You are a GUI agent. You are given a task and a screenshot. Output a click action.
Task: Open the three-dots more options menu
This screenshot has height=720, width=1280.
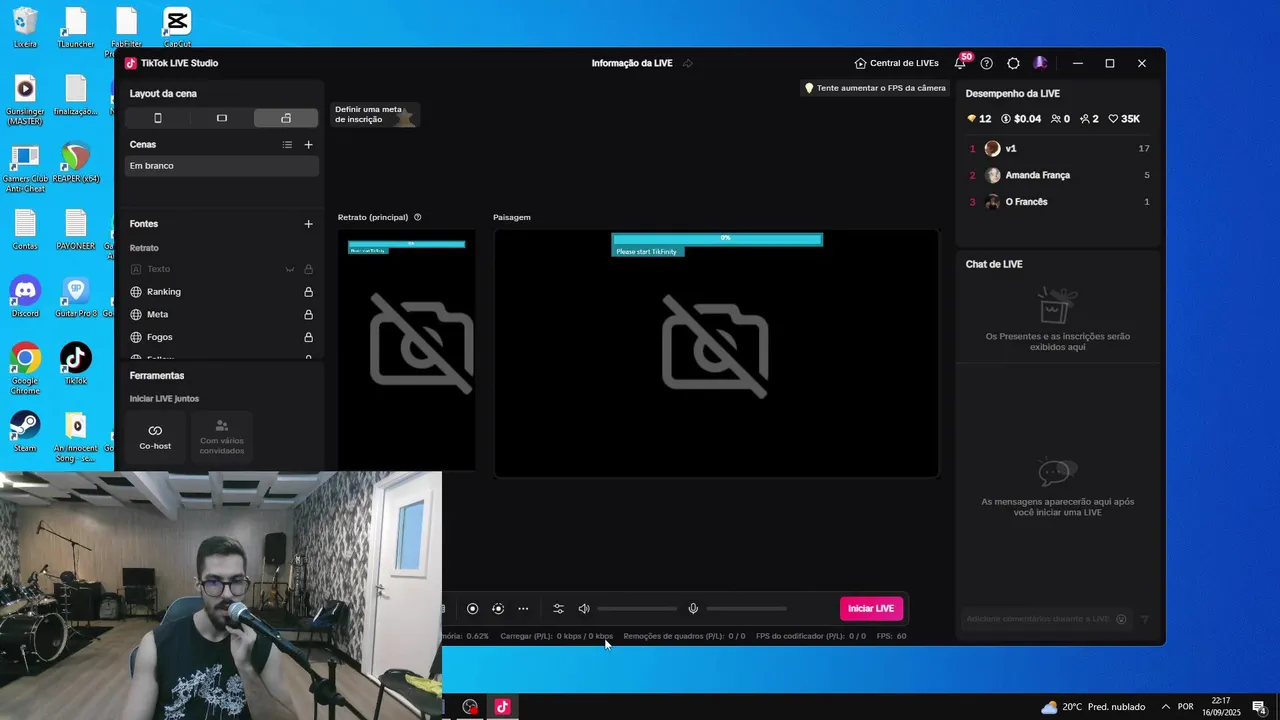pyautogui.click(x=523, y=609)
